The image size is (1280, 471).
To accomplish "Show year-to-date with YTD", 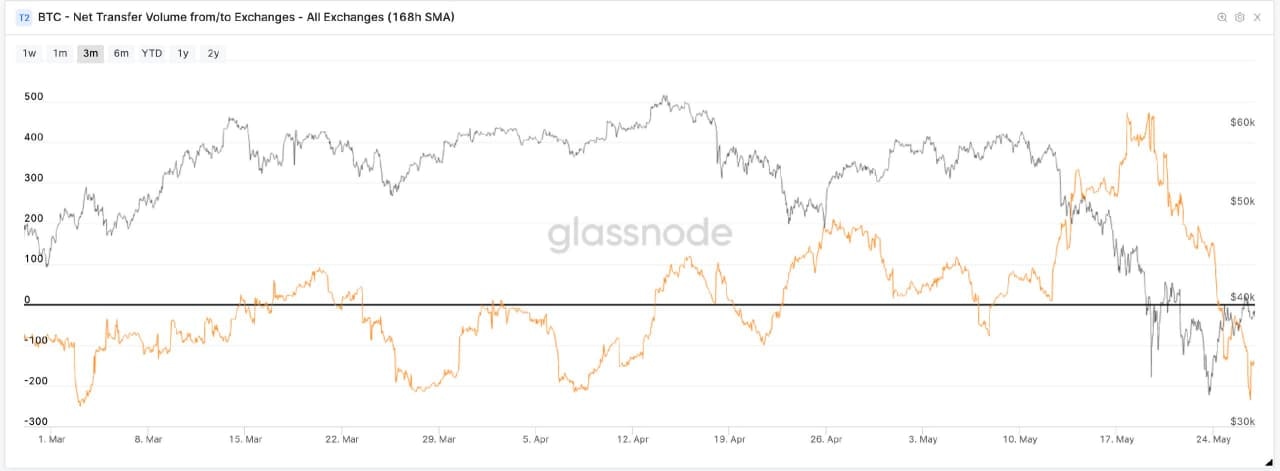I will coord(152,53).
